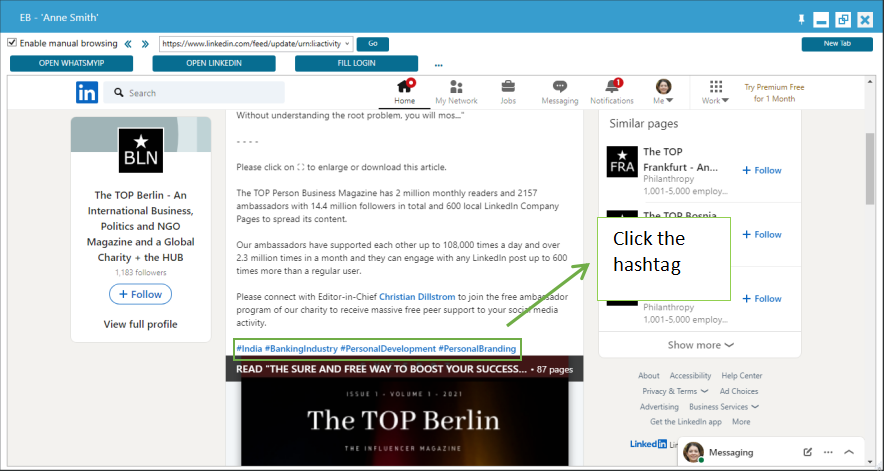Click View full profile link
Image resolution: width=884 pixels, height=471 pixels.
pos(140,324)
